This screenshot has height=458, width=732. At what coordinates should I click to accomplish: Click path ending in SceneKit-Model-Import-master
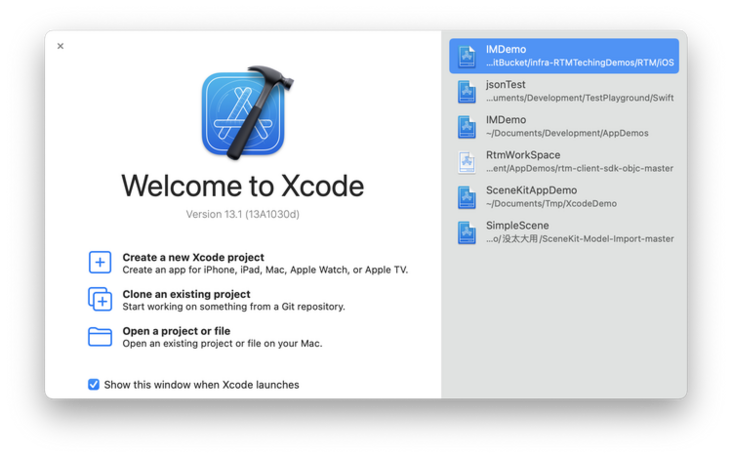(x=579, y=239)
